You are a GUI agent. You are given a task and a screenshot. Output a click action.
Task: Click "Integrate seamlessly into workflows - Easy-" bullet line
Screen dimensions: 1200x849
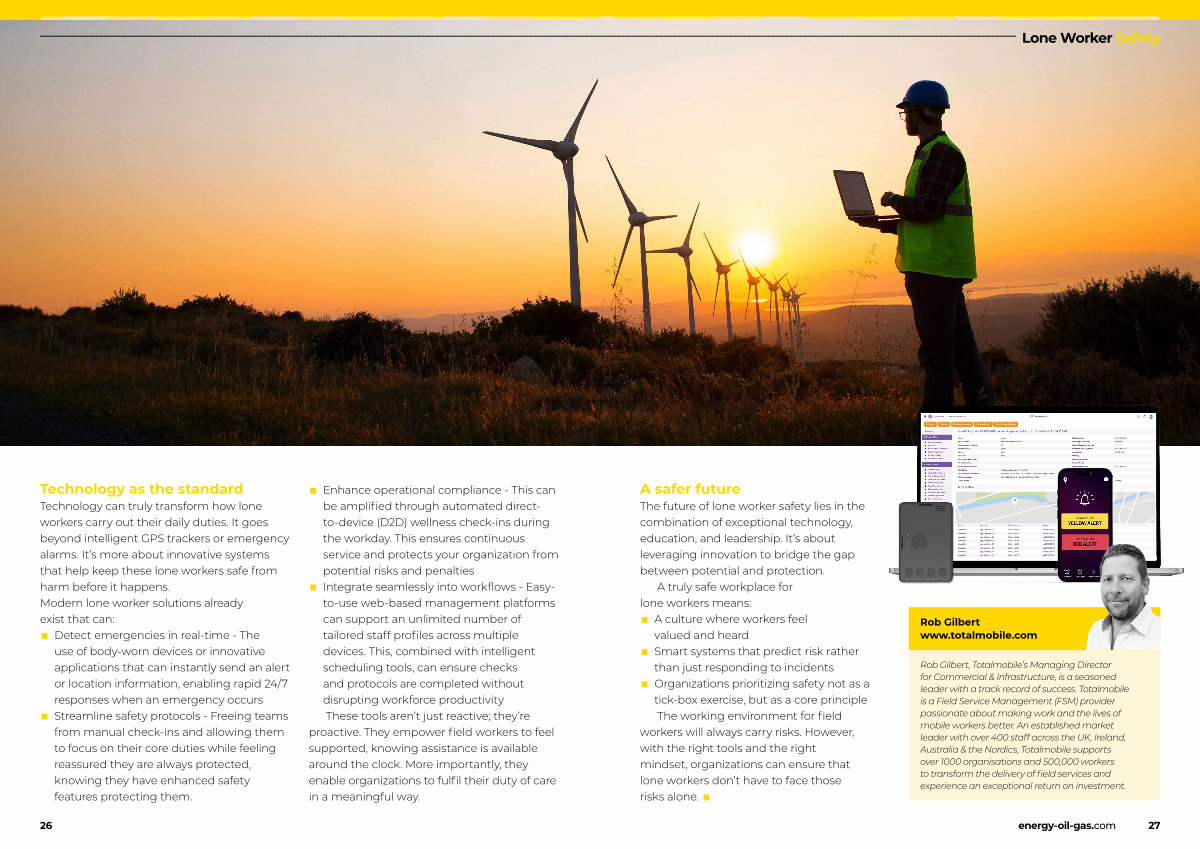click(438, 587)
